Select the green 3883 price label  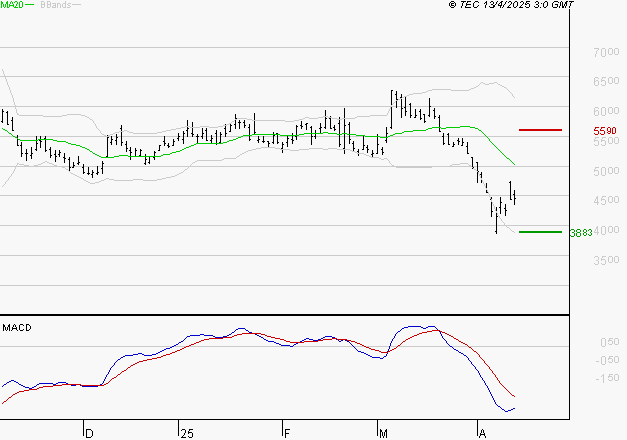click(581, 233)
